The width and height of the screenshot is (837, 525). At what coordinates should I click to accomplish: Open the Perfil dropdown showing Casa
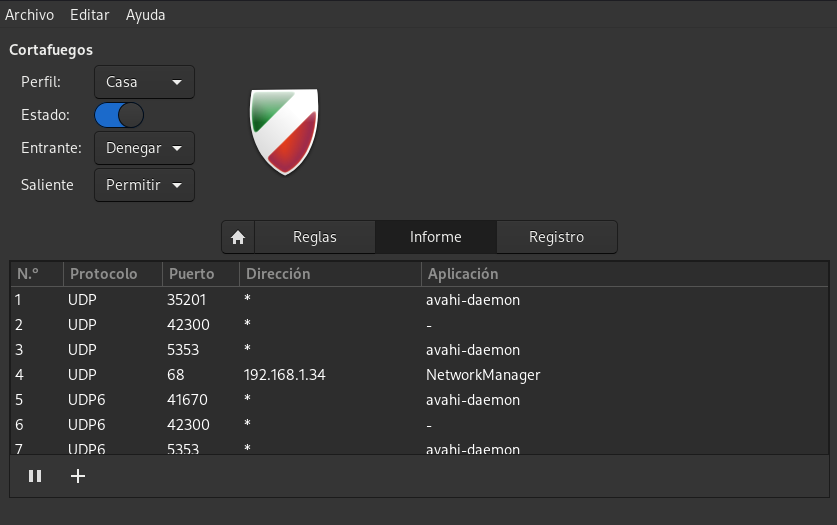144,82
